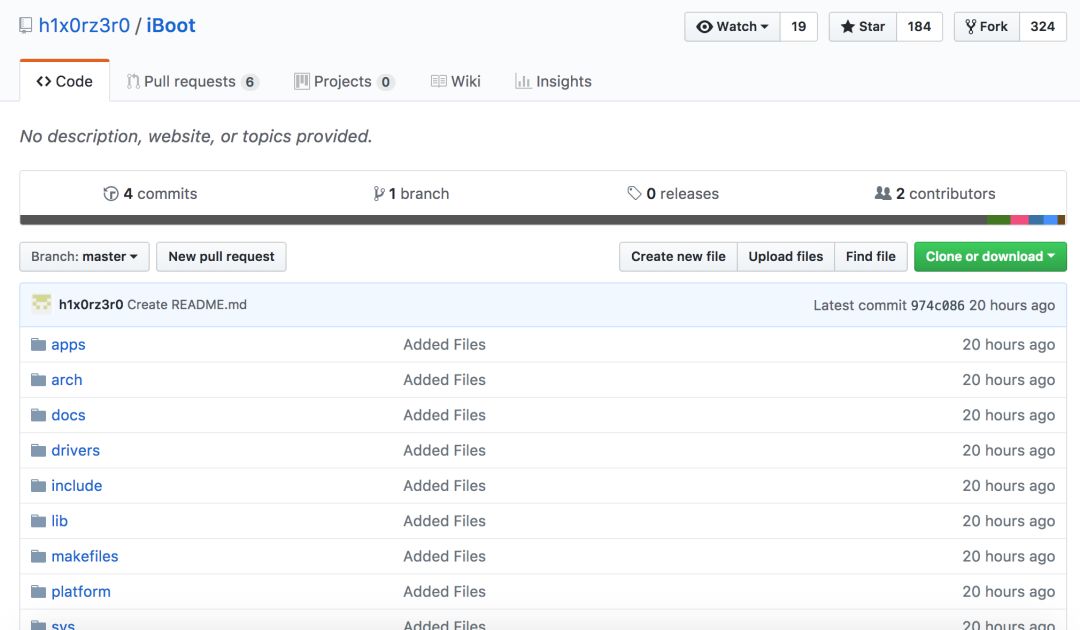The width and height of the screenshot is (1080, 630).
Task: Open the Pull requests tab
Action: pos(192,81)
